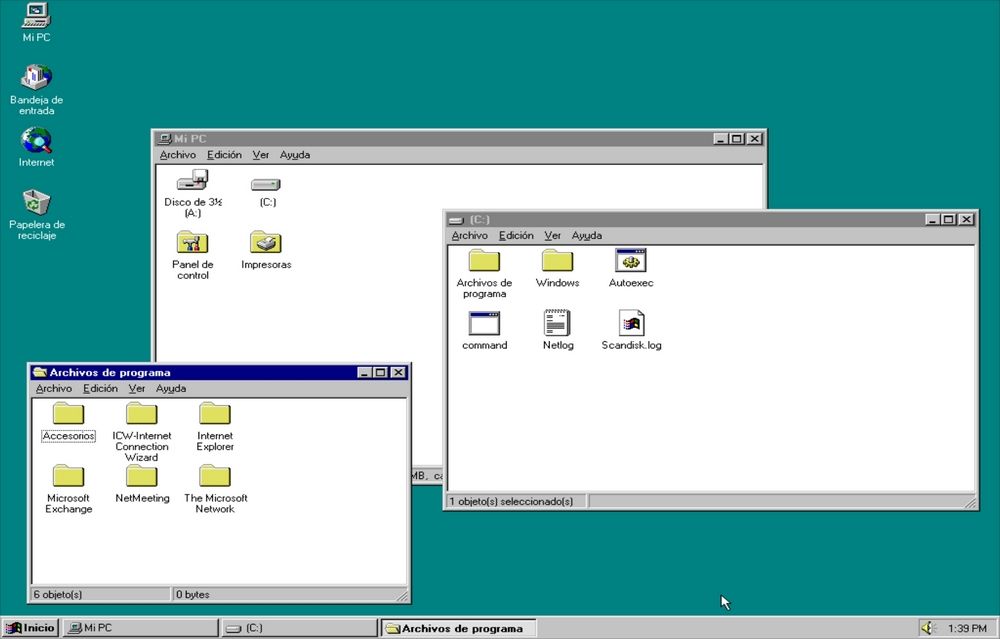Open the Accesorios folder
The image size is (1000, 639).
(67, 413)
